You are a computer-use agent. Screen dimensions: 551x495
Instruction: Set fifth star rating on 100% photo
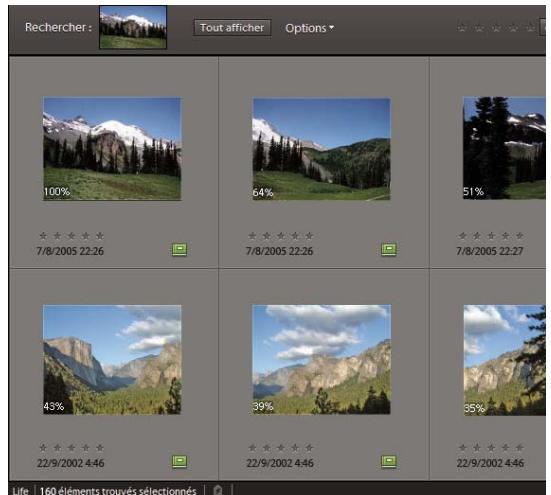100,235
